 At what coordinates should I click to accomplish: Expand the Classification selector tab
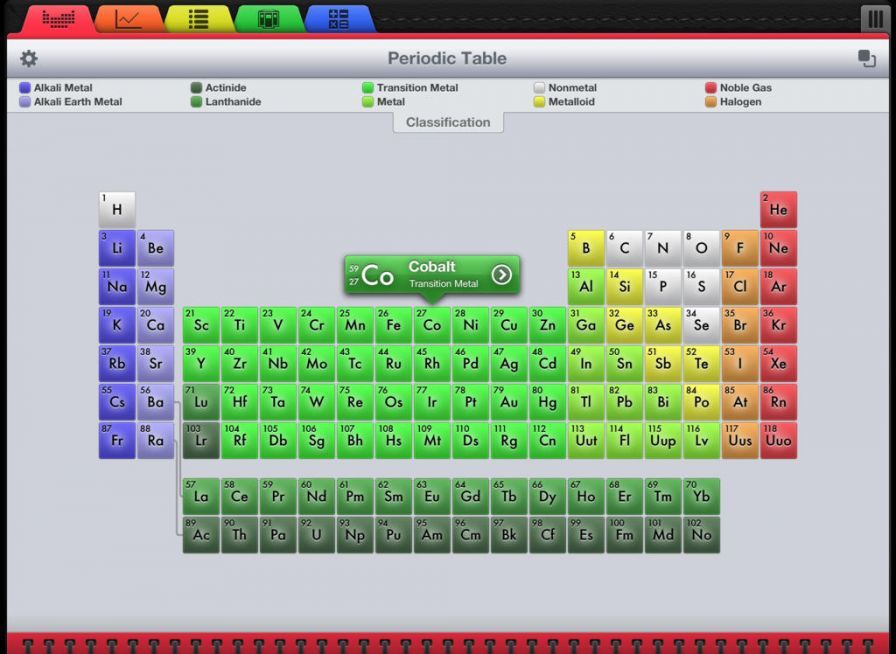[x=448, y=122]
